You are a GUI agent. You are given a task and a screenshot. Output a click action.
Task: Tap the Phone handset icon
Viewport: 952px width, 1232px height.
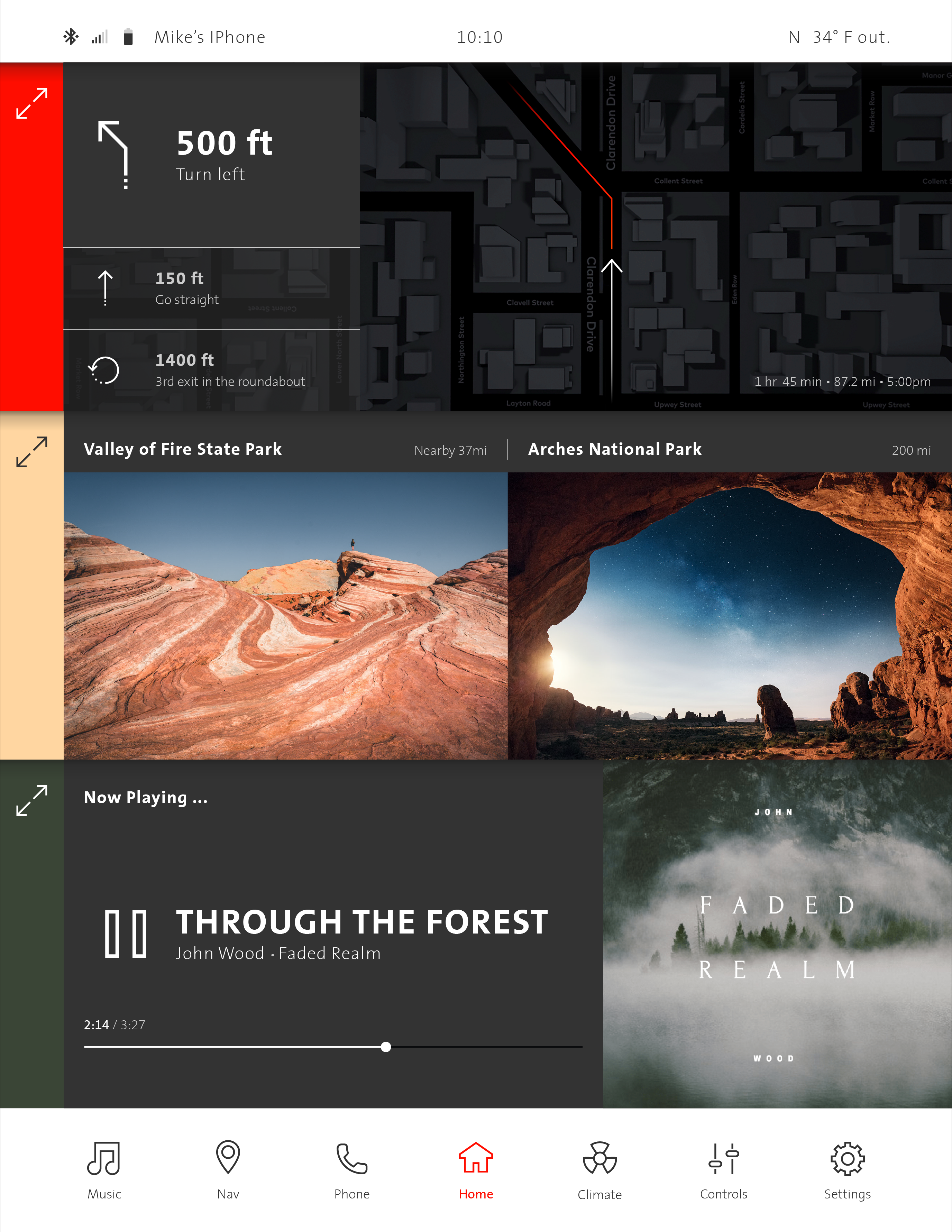tap(351, 1158)
